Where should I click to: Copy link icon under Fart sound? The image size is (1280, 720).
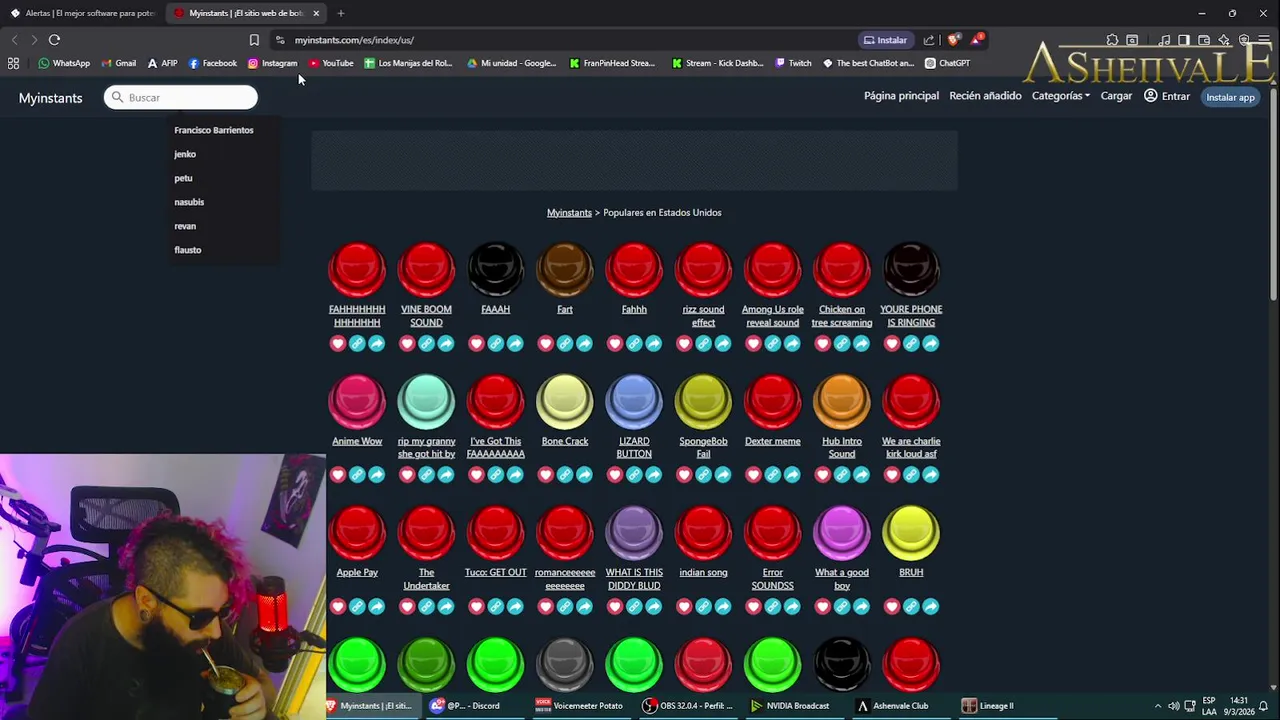pyautogui.click(x=565, y=344)
